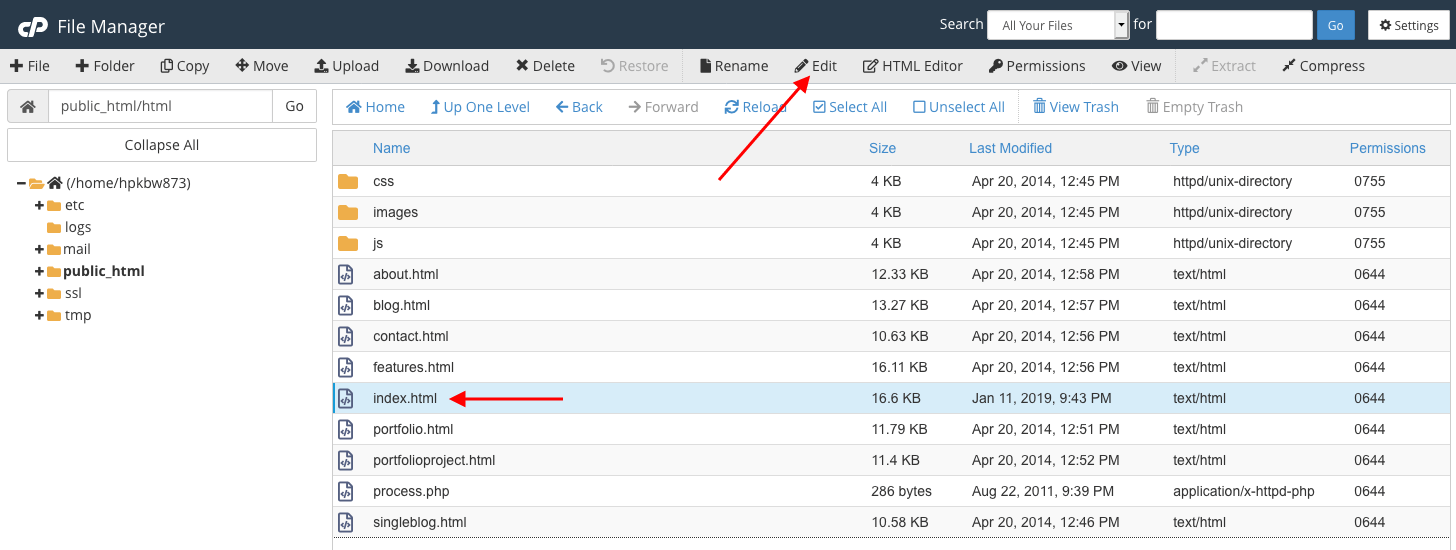Sort files by Last Modified column
The height and width of the screenshot is (550, 1456).
tap(1010, 148)
